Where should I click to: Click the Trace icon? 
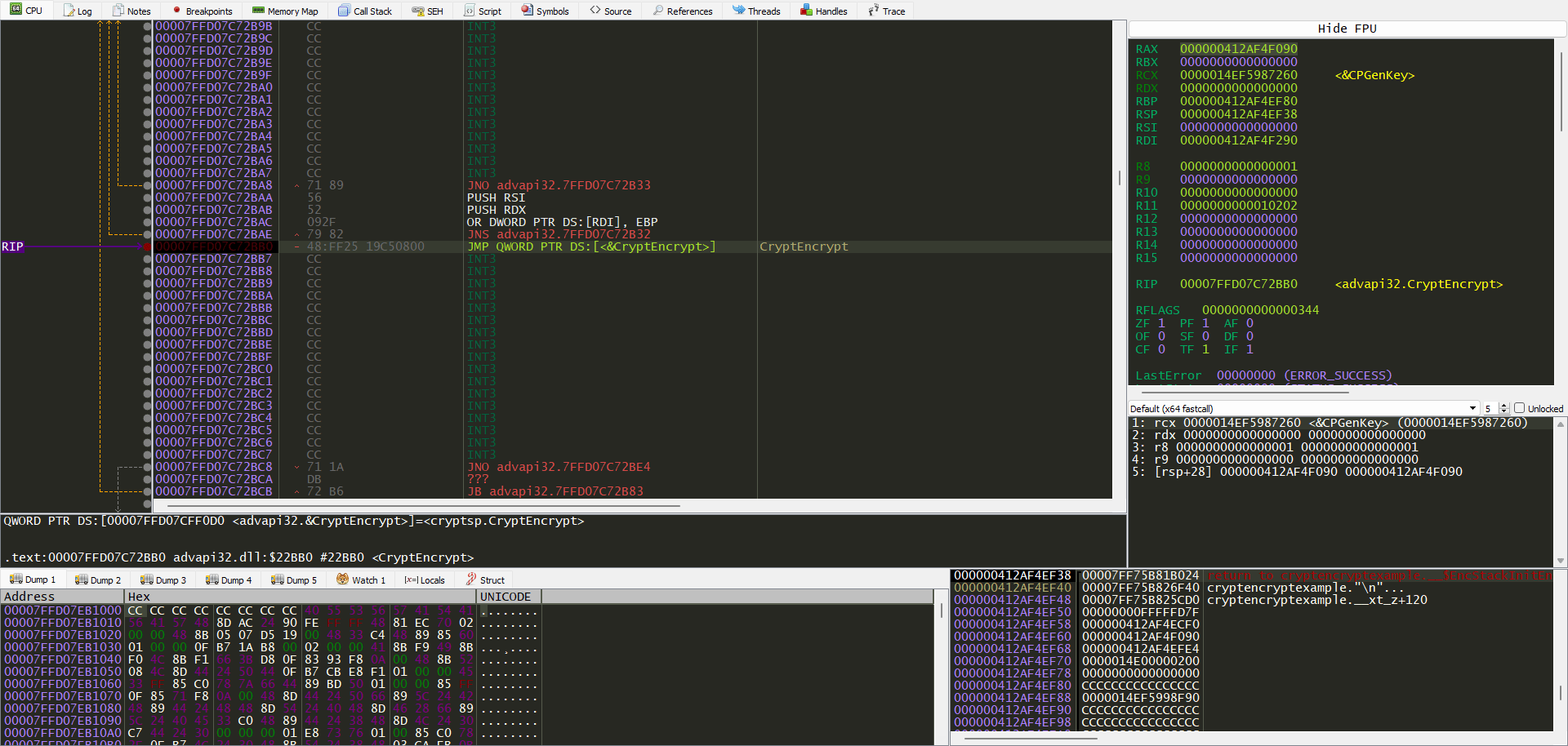click(874, 11)
